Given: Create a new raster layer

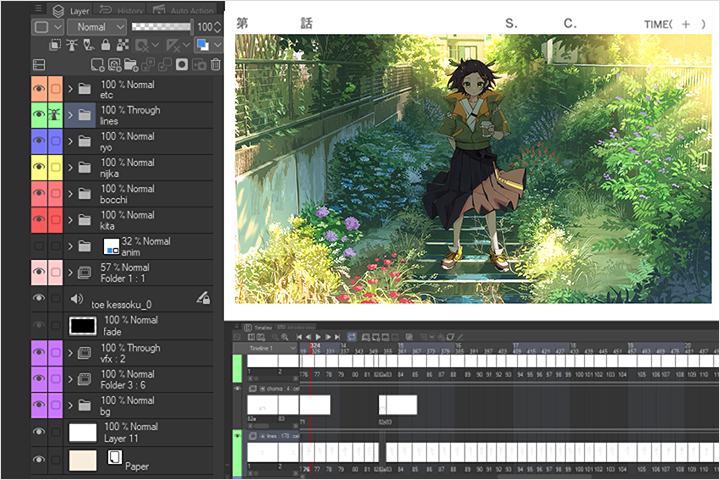Looking at the screenshot, I should pyautogui.click(x=97, y=65).
